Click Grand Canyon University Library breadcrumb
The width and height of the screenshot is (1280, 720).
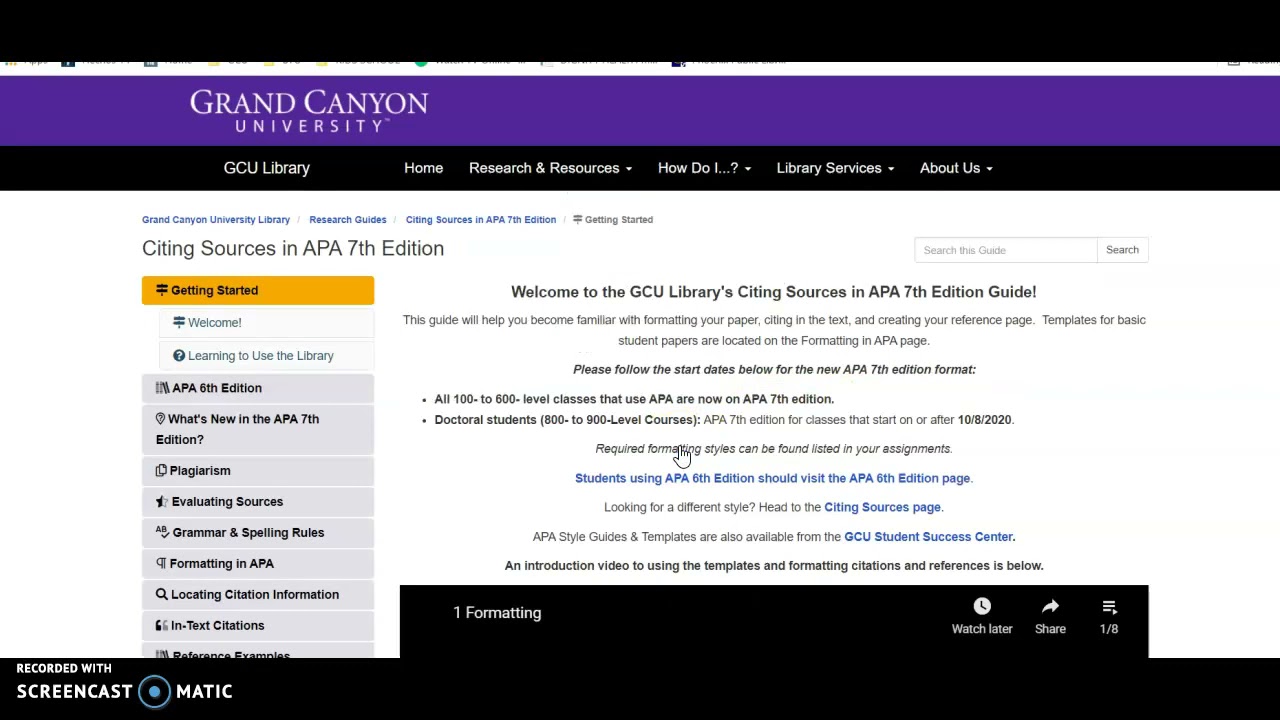[x=216, y=219]
